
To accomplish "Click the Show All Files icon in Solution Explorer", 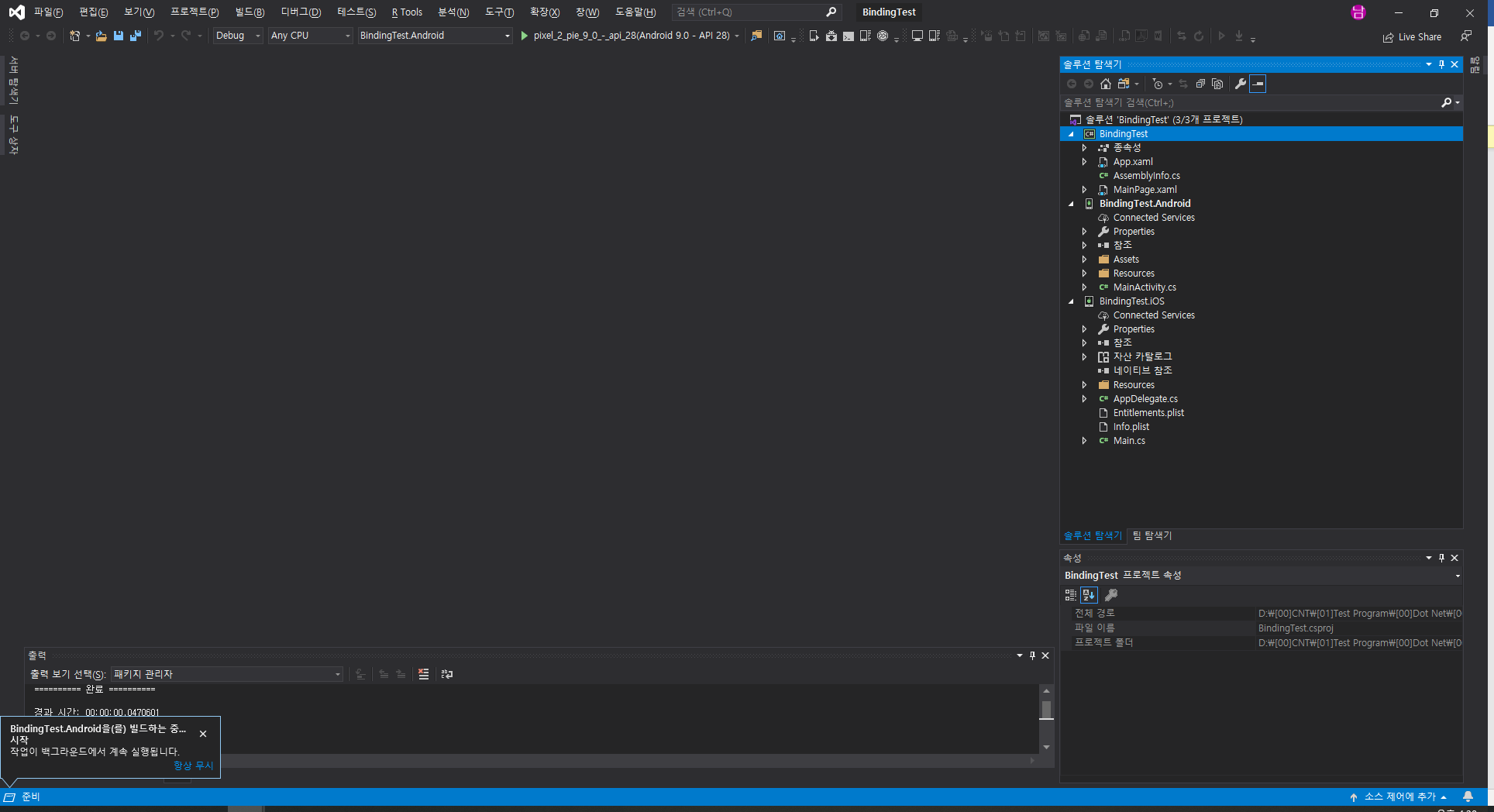I will [1217, 84].
